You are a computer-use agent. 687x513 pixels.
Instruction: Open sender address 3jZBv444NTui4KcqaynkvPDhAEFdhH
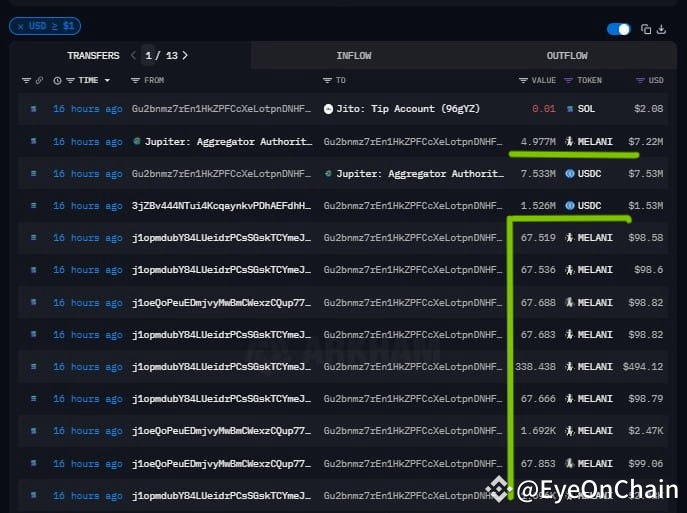click(222, 205)
